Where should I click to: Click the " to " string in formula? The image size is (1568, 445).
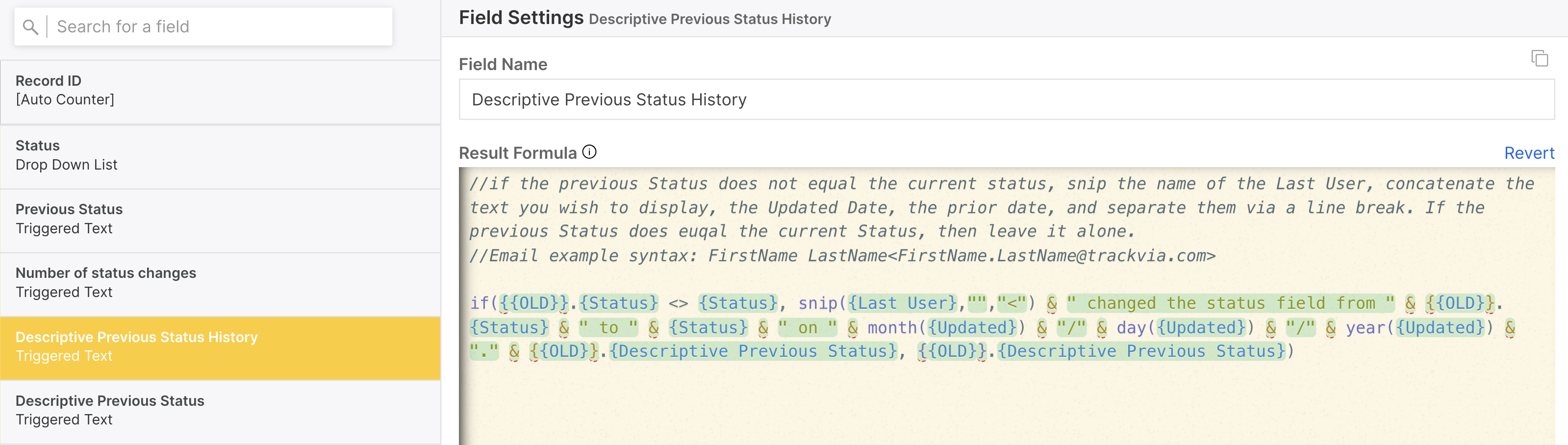tap(608, 327)
